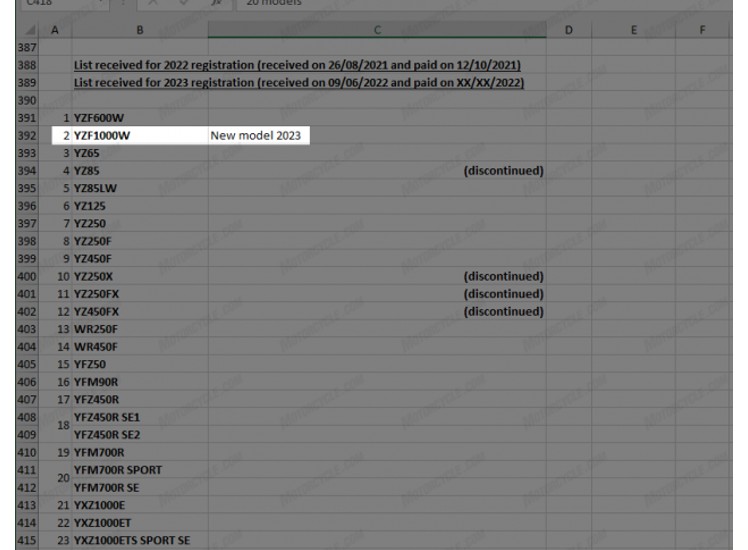
Task: Select the column D header
Action: (x=568, y=31)
